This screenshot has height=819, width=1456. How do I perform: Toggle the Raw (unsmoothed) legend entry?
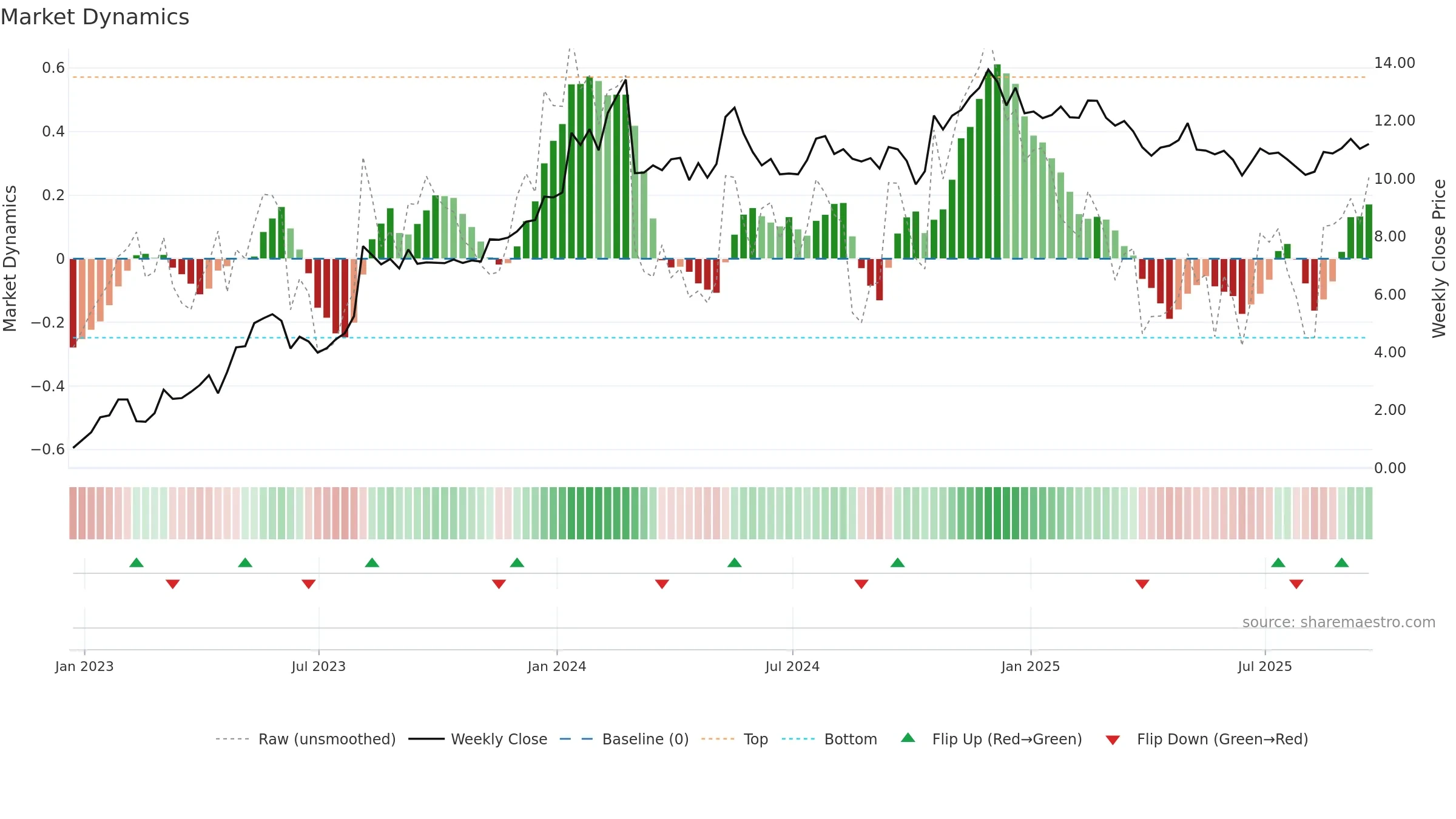click(x=306, y=739)
